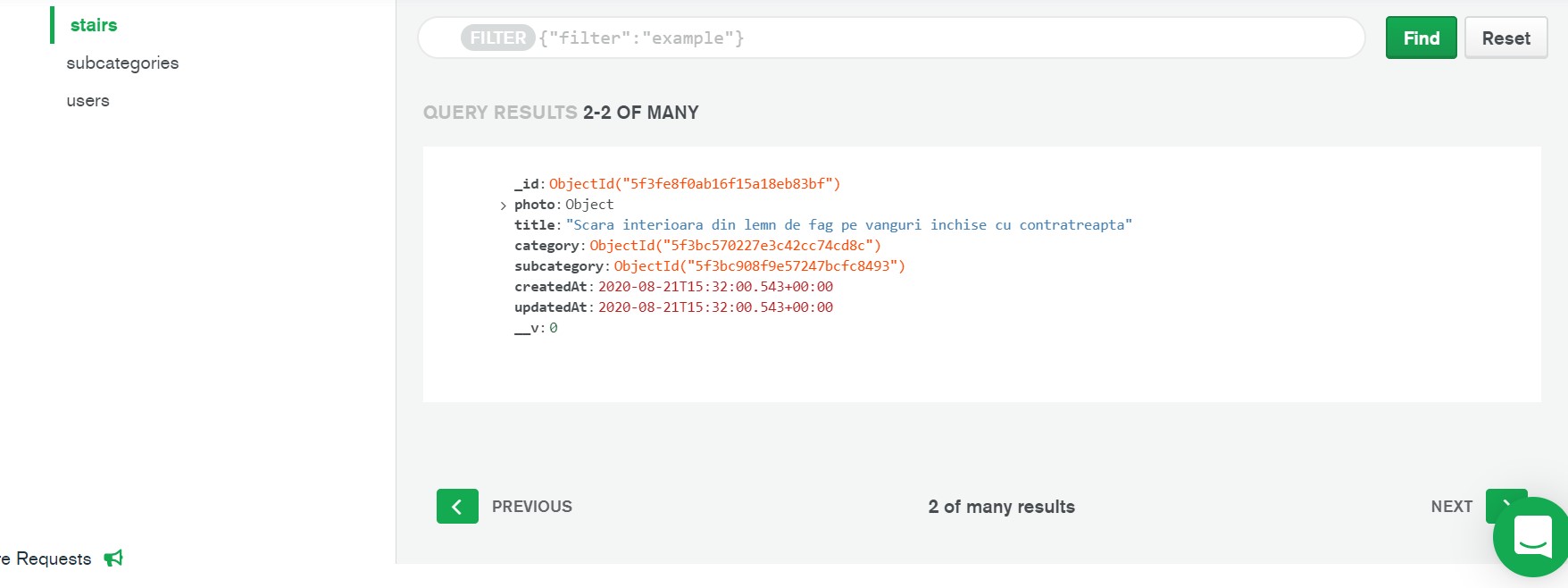Image resolution: width=1568 pixels, height=588 pixels.
Task: Click the megaphone icon beside Requests
Action: coord(113,559)
